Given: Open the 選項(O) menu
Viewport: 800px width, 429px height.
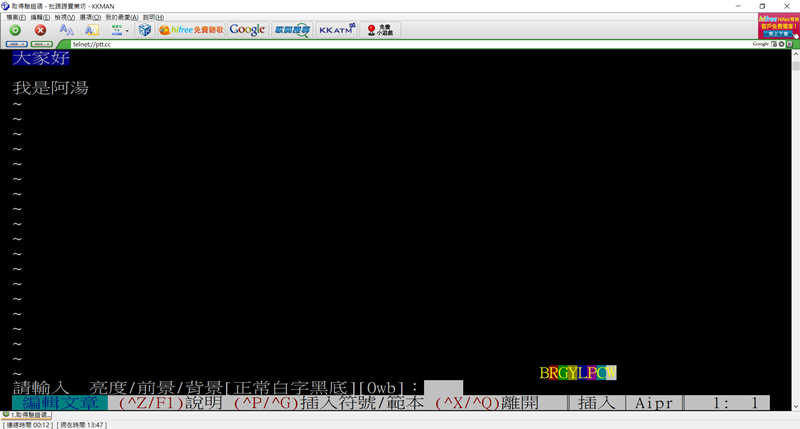Looking at the screenshot, I should click(x=90, y=17).
